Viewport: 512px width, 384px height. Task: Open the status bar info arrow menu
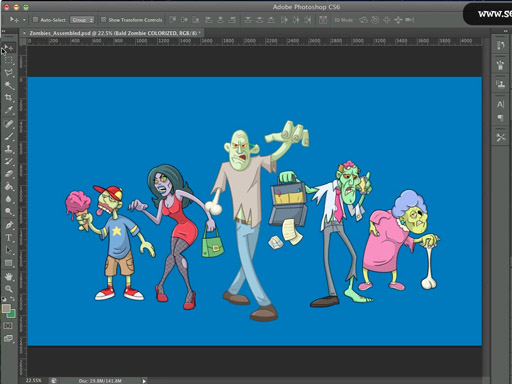[x=144, y=381]
